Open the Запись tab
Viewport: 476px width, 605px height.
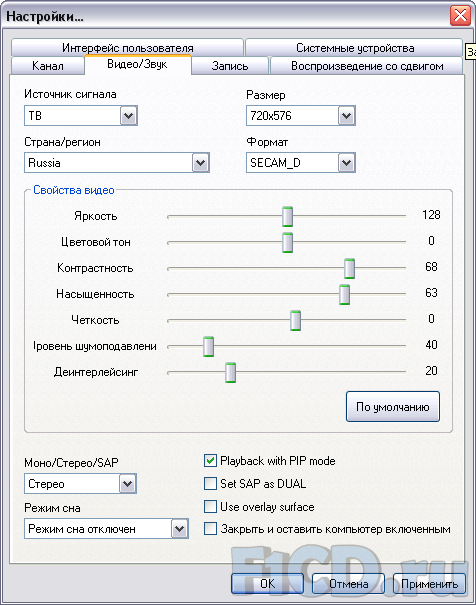click(230, 66)
